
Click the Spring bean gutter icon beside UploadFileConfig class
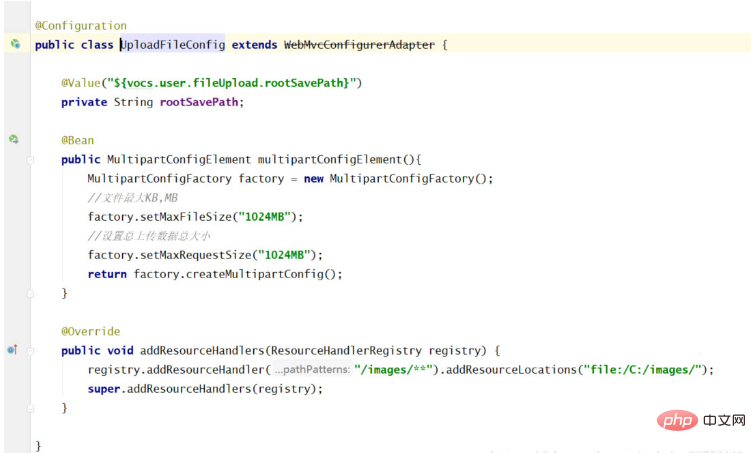tap(15, 44)
